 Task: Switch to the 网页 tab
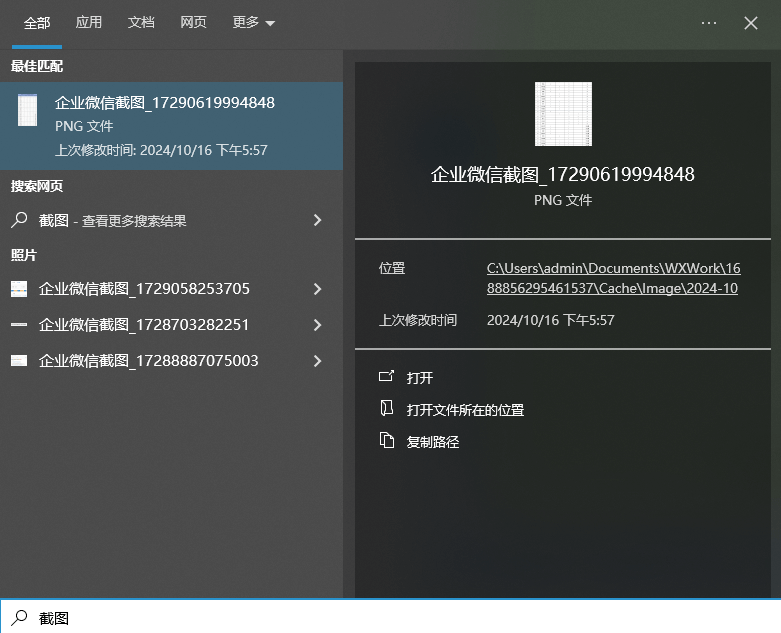click(193, 22)
